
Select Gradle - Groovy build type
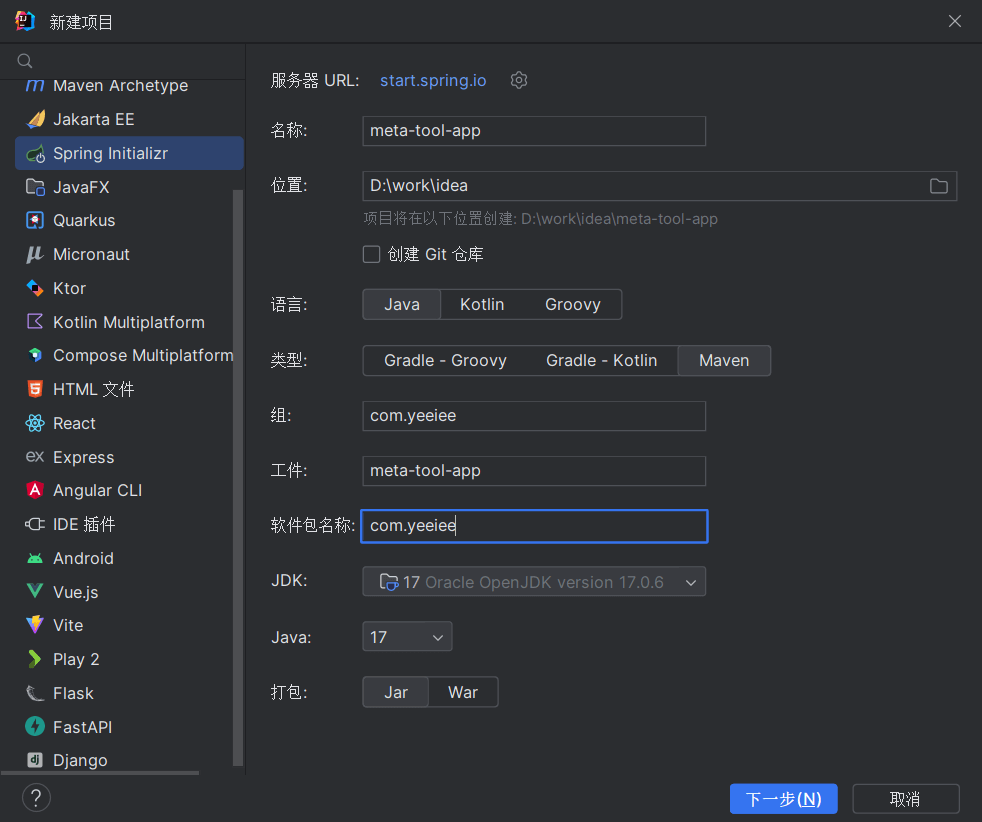click(x=445, y=360)
